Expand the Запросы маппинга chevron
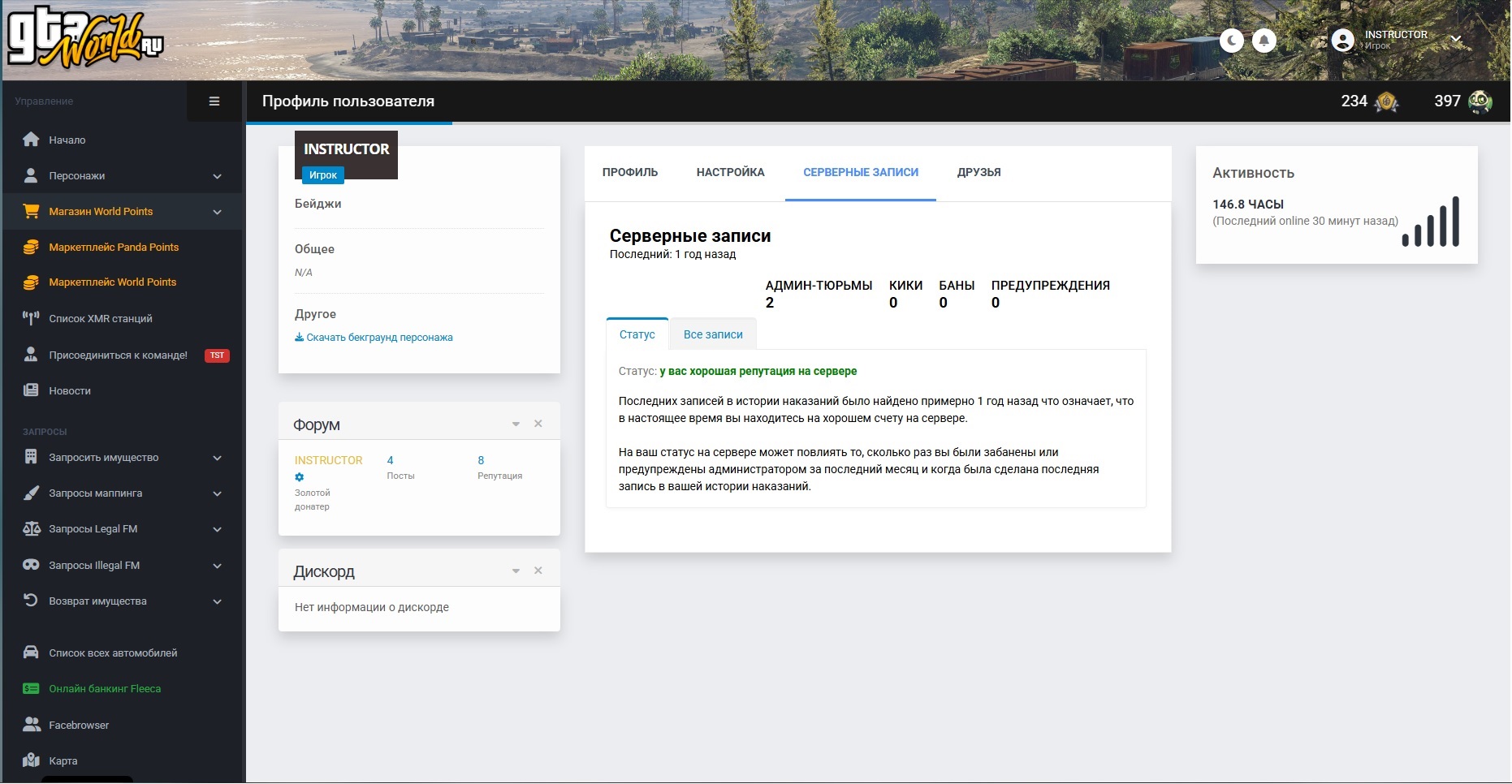Image resolution: width=1512 pixels, height=784 pixels. (217, 493)
